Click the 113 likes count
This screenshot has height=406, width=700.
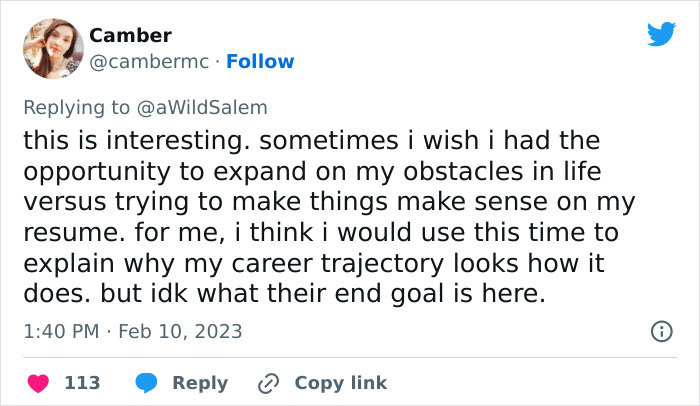pos(81,383)
